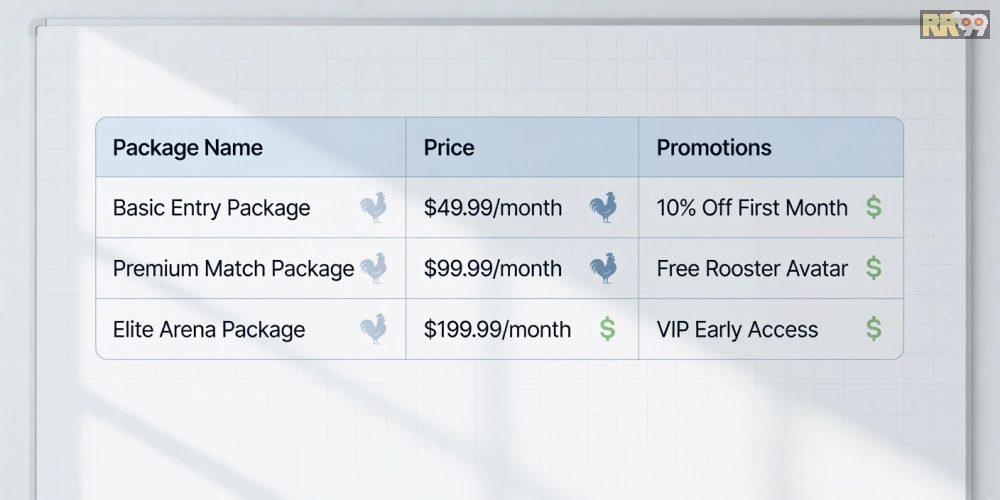
Task: Open the VIP Early Access promotion
Action: point(737,330)
